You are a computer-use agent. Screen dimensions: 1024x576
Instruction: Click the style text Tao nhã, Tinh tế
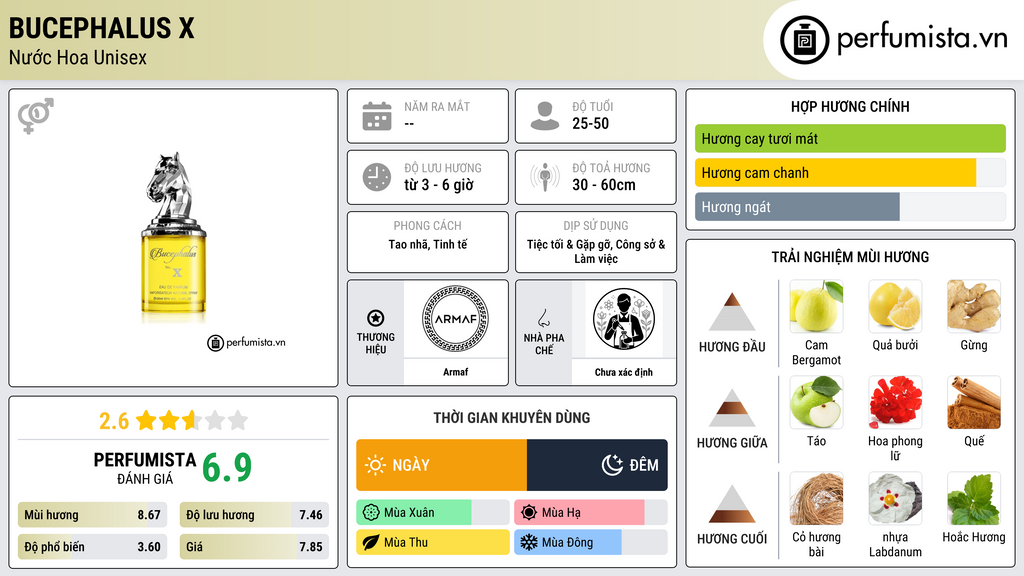[x=428, y=244]
